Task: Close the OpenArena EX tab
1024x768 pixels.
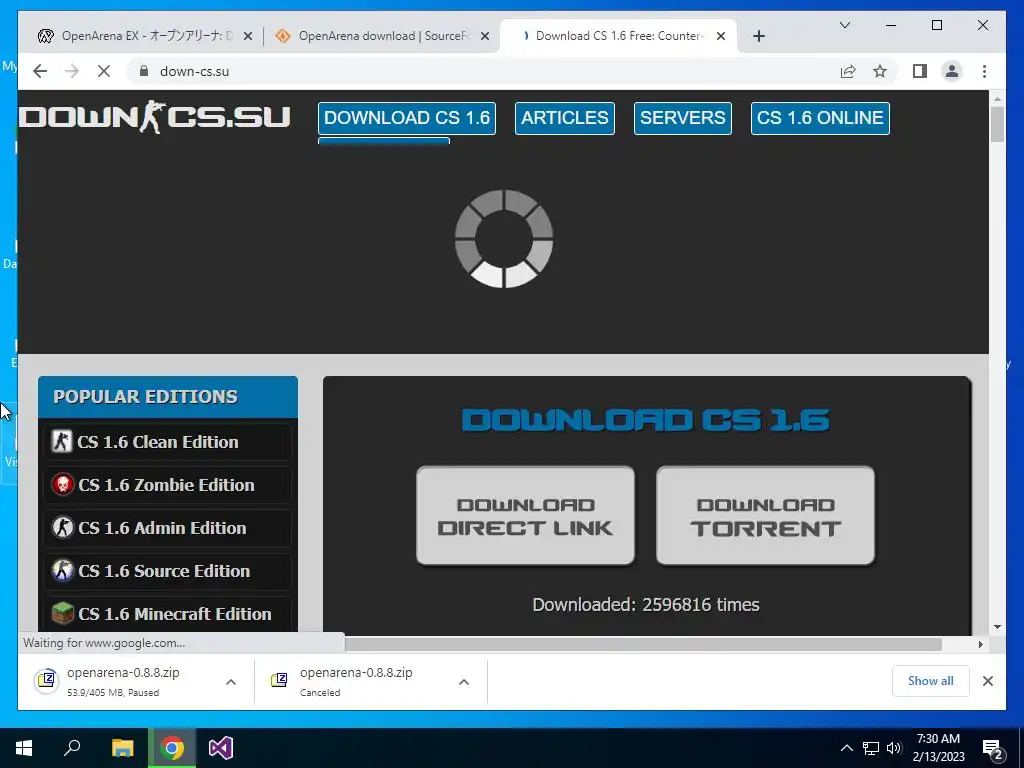Action: [x=248, y=37]
